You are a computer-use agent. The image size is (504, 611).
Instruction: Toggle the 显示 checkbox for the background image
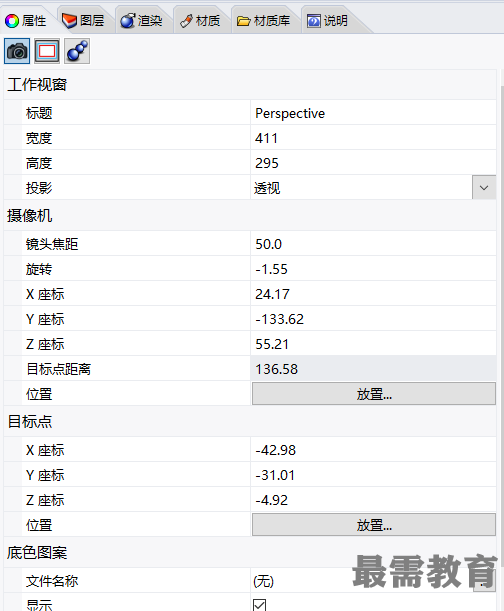pos(260,605)
